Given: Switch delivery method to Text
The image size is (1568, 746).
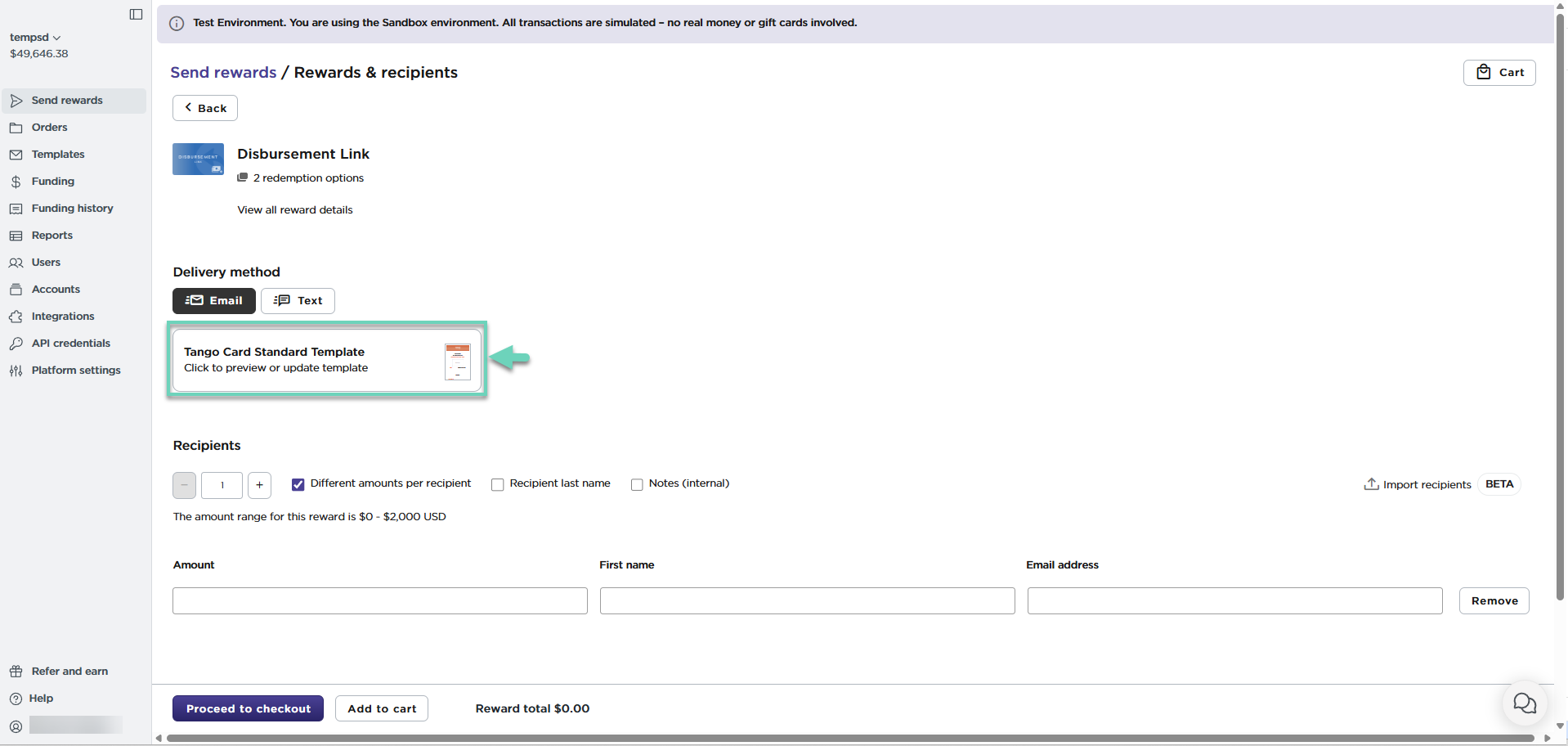Looking at the screenshot, I should click(298, 301).
